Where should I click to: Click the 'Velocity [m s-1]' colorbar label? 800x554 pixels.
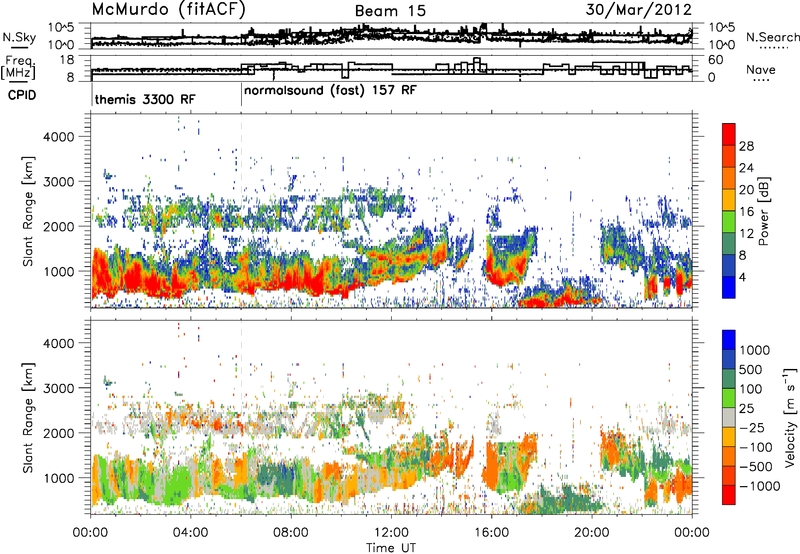click(x=790, y=417)
